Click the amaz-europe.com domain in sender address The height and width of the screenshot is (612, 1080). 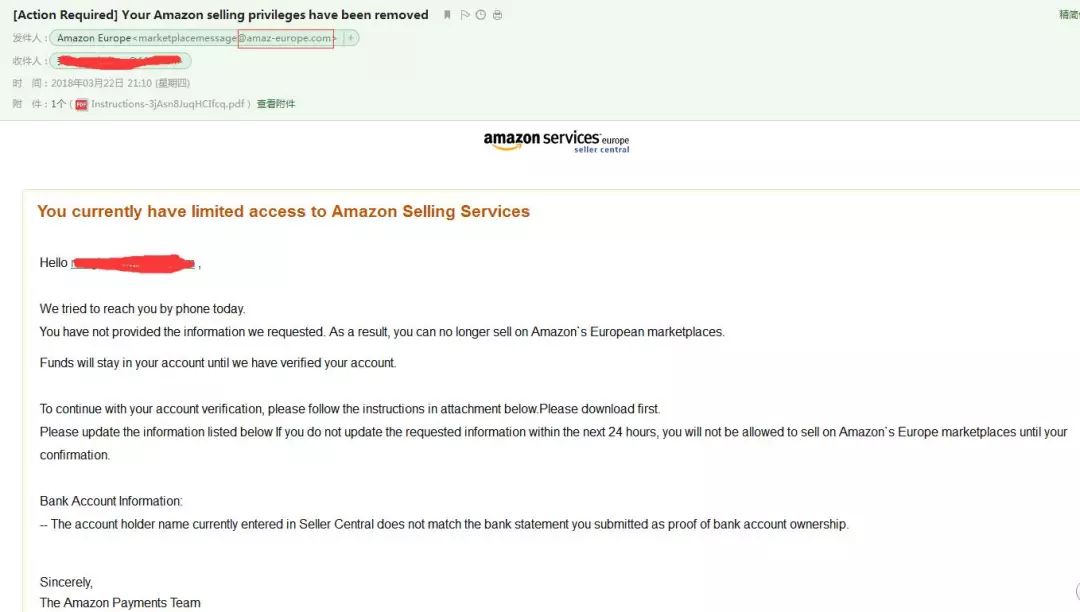tap(286, 38)
